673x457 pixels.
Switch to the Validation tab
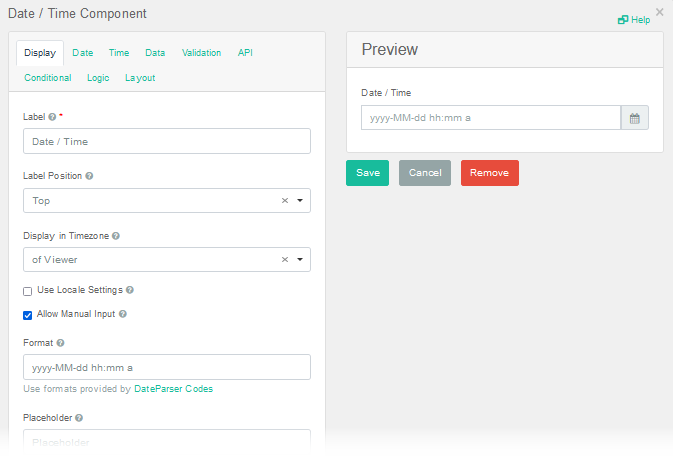pos(201,53)
